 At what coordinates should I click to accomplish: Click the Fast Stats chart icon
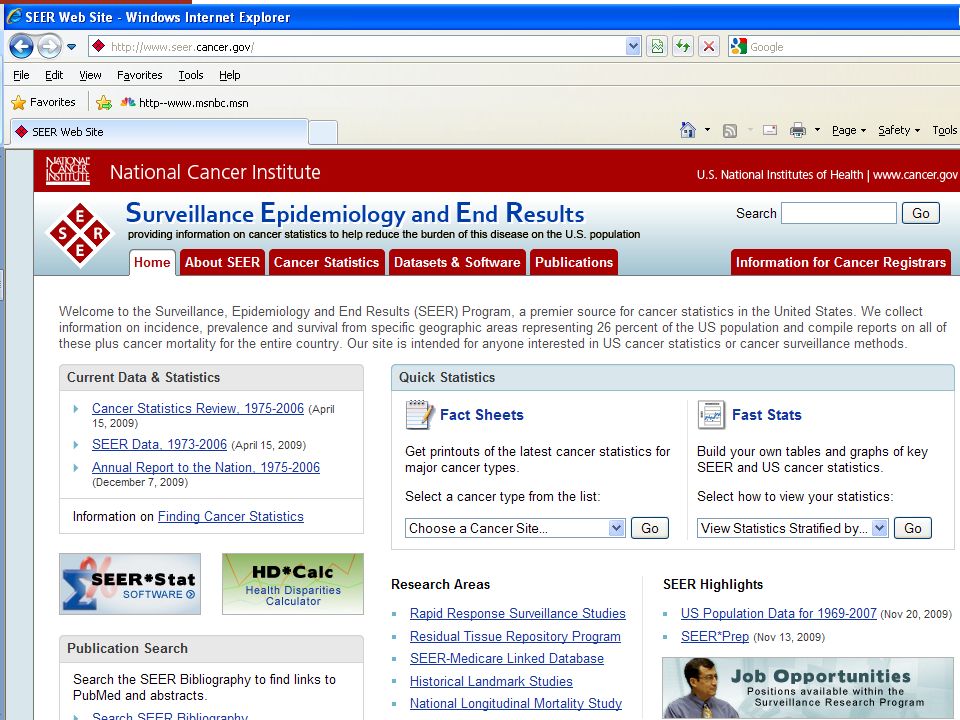pyautogui.click(x=711, y=415)
